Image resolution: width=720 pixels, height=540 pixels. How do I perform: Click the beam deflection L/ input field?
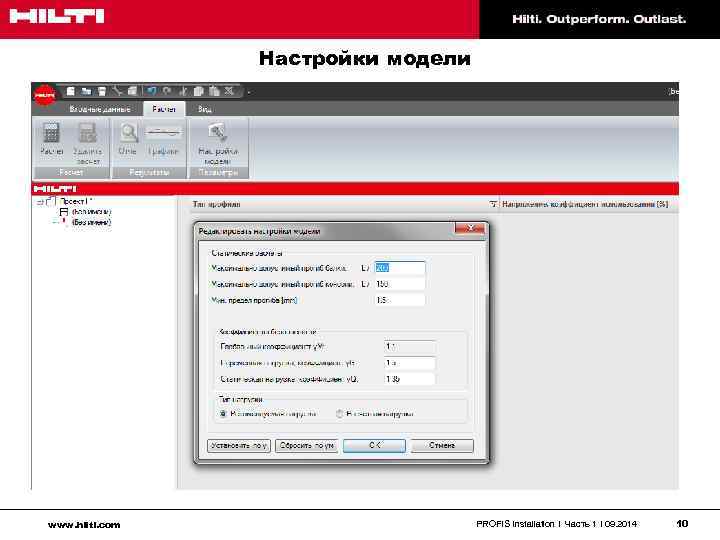(x=399, y=268)
